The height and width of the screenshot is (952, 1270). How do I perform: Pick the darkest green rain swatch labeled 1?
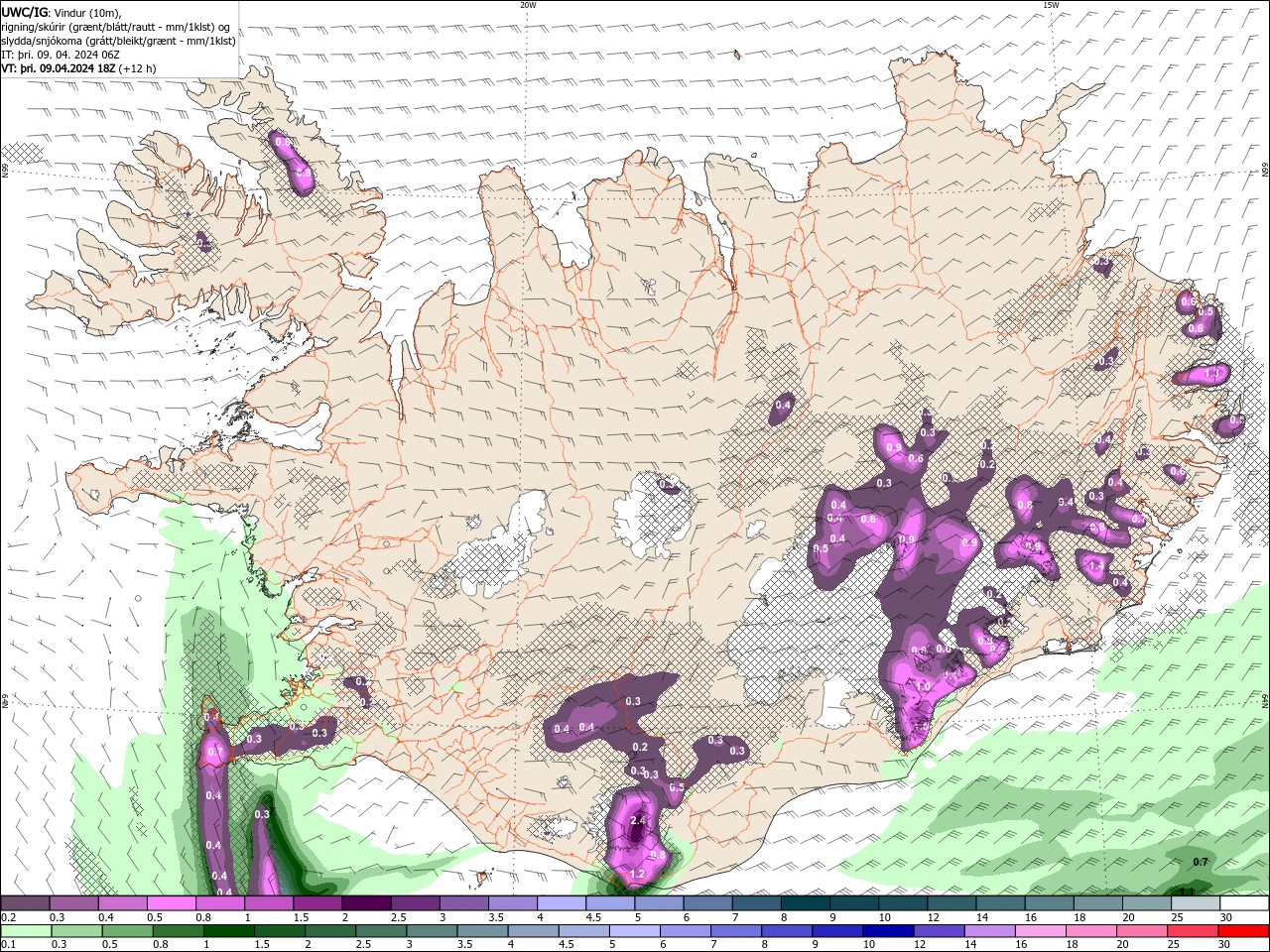click(229, 931)
